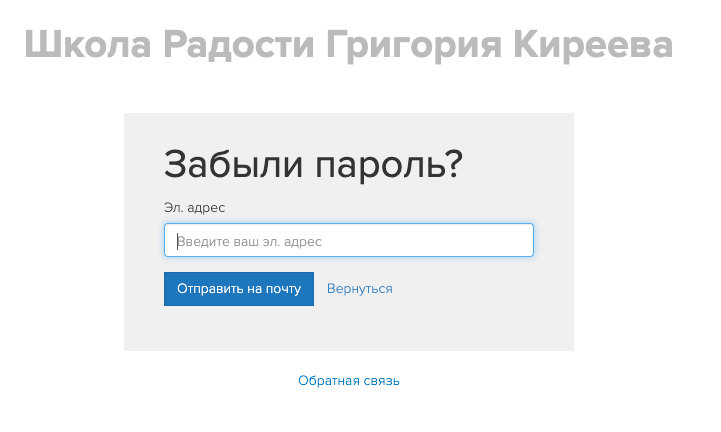Image resolution: width=721 pixels, height=432 pixels.
Task: Follow the 'Вернуться' link
Action: (x=359, y=289)
